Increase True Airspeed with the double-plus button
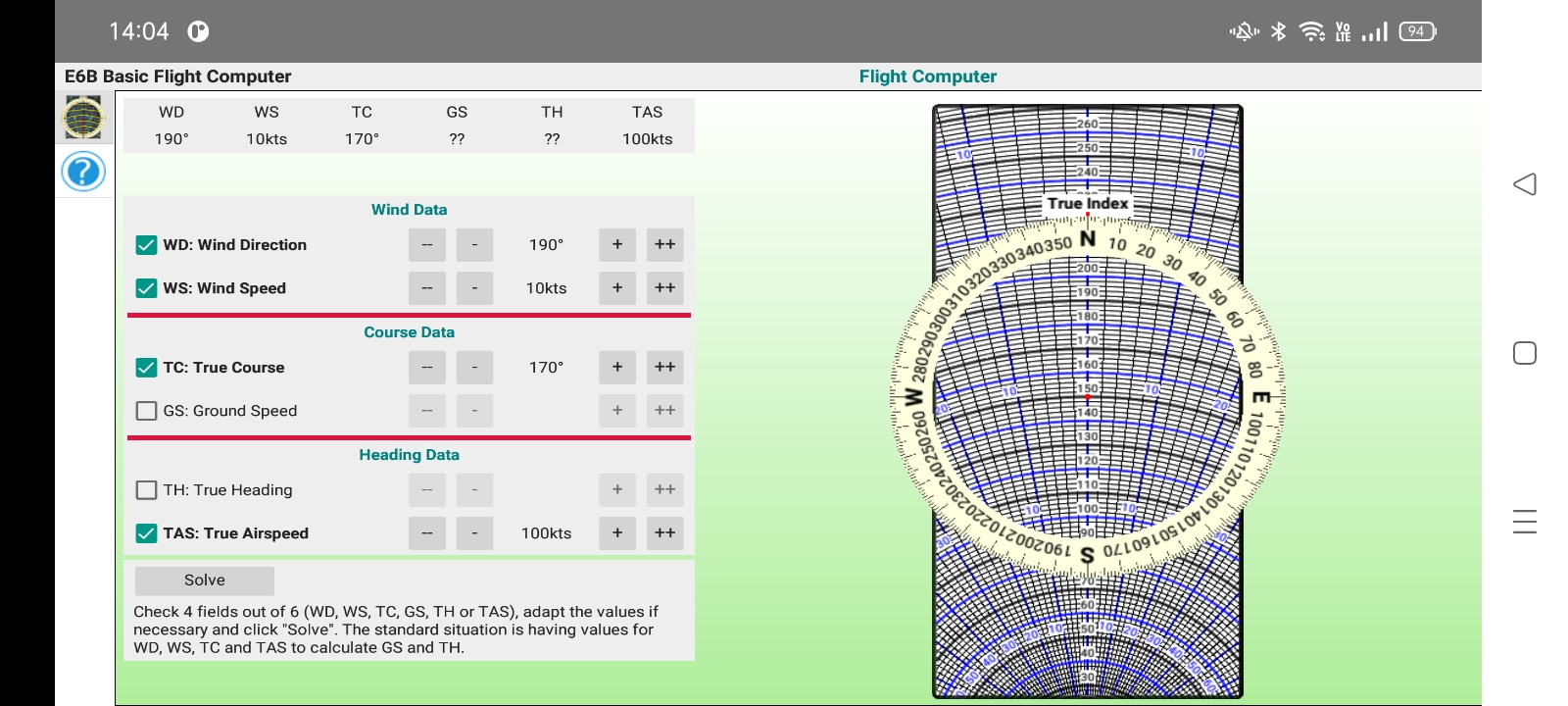1568x706 pixels. point(665,533)
